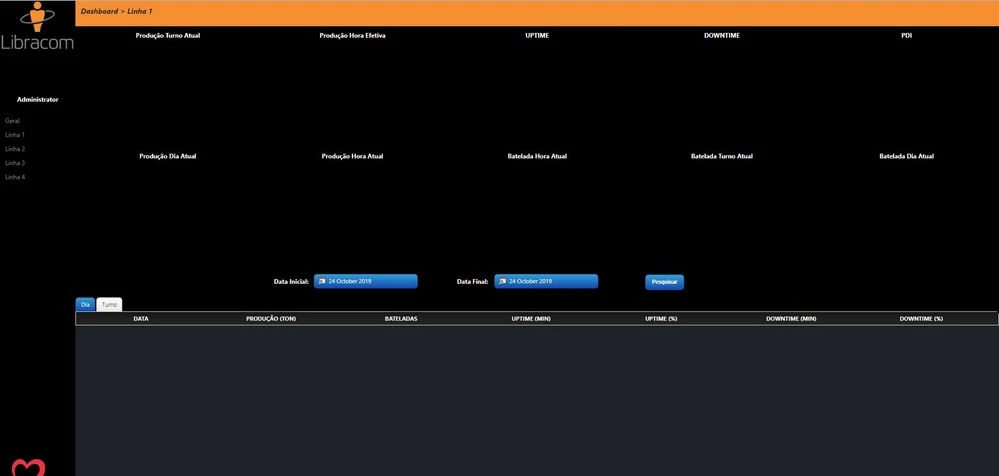The image size is (999, 476).
Task: Open Linha 1 in the sidebar
Action: 15,135
